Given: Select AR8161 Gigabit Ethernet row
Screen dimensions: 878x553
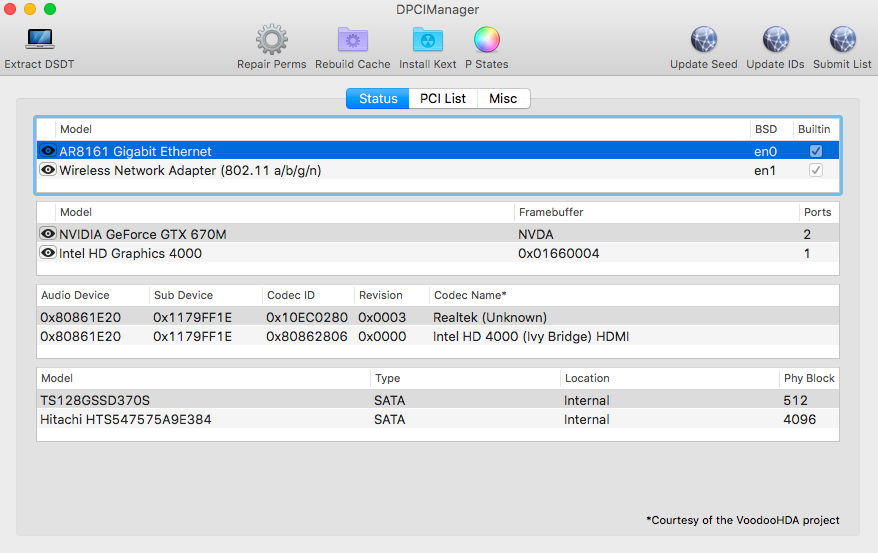Looking at the screenshot, I should point(438,151).
